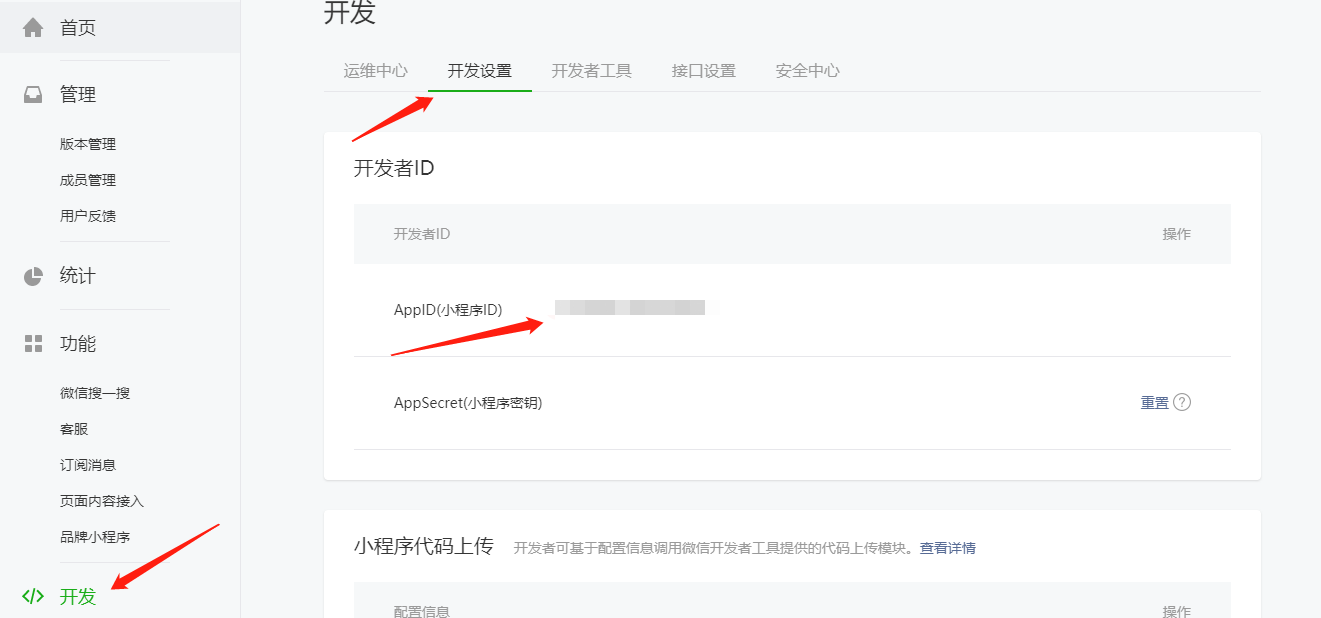Switch to 开发者工具 tab

(x=591, y=70)
